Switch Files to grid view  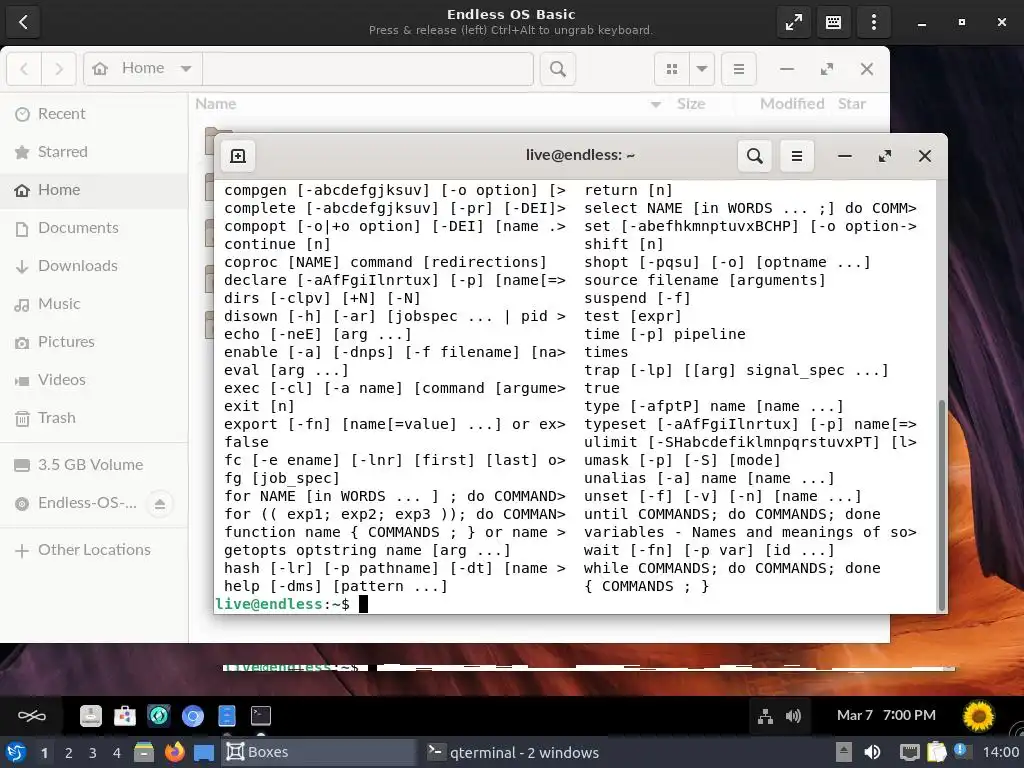coord(672,69)
